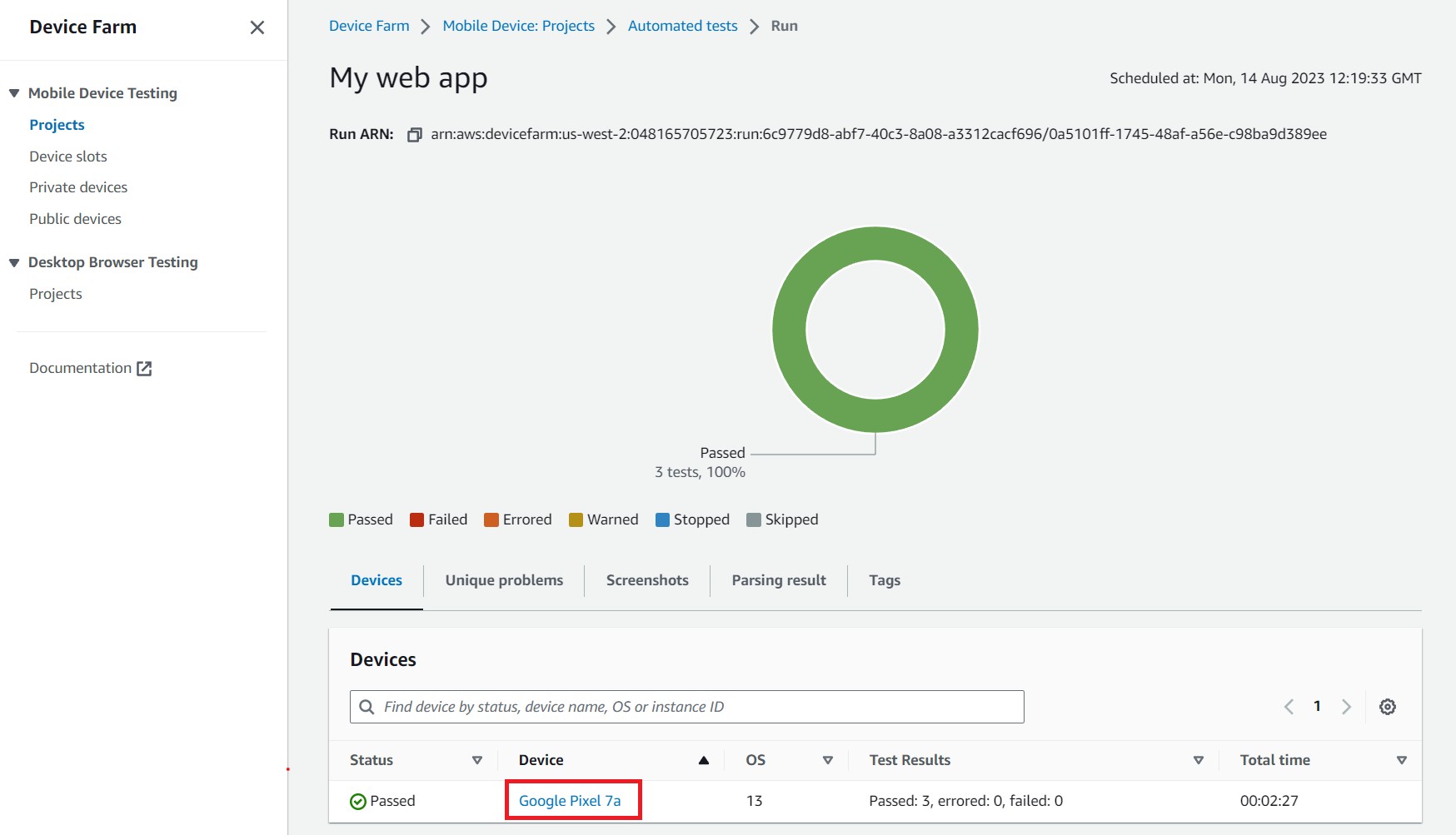1456x835 pixels.
Task: Sort devices by the OS column arrow
Action: click(x=827, y=760)
